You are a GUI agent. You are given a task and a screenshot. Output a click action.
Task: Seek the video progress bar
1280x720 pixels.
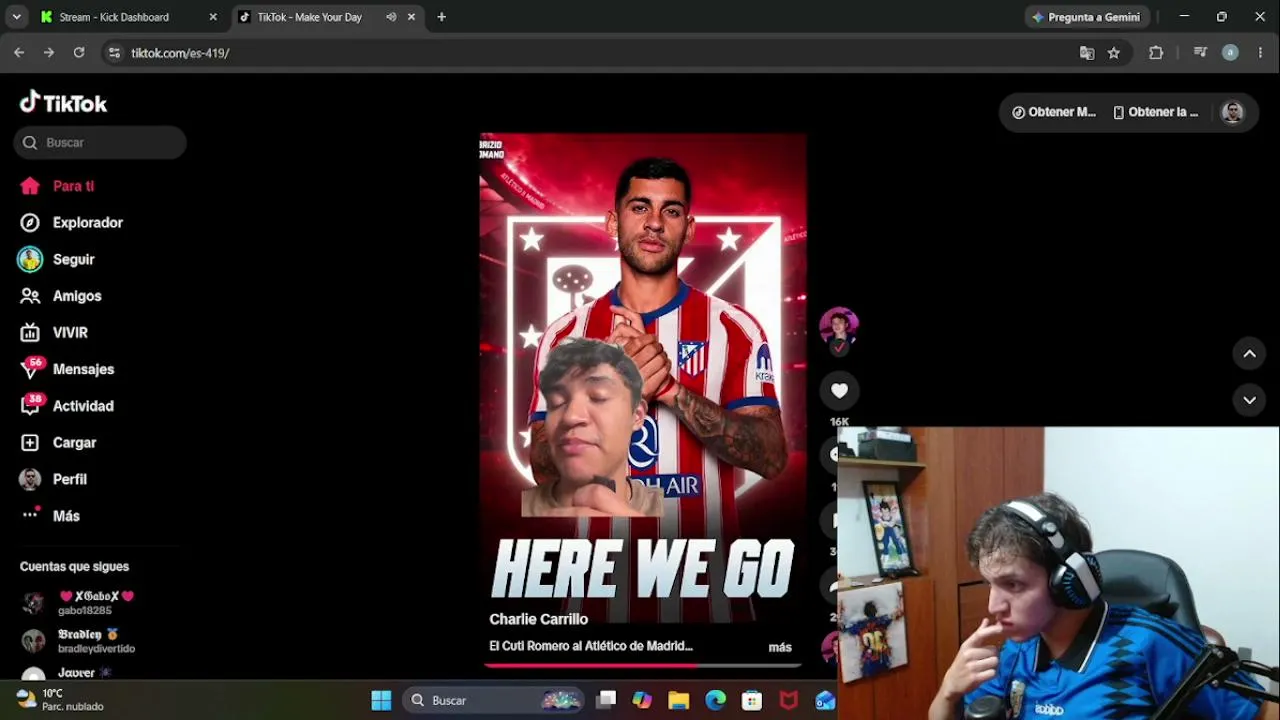tap(643, 663)
